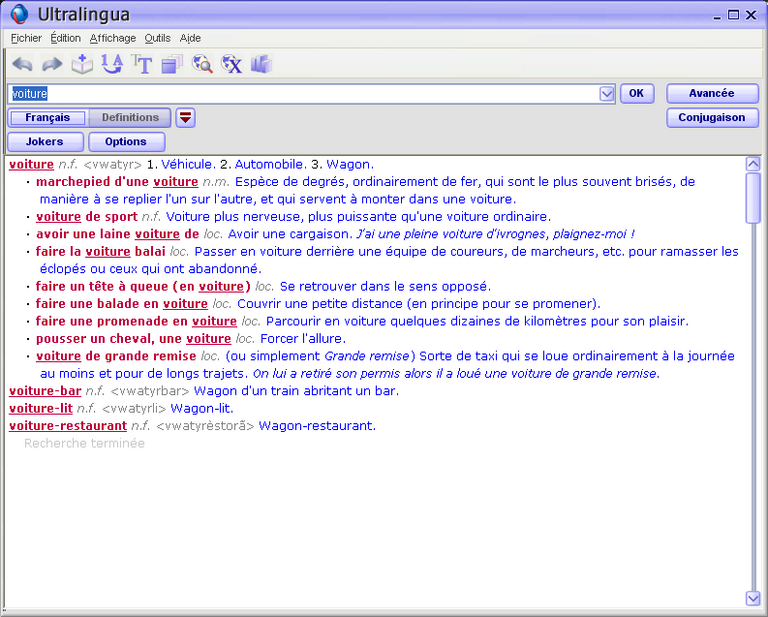Go forward with the right arrow icon

pos(52,64)
